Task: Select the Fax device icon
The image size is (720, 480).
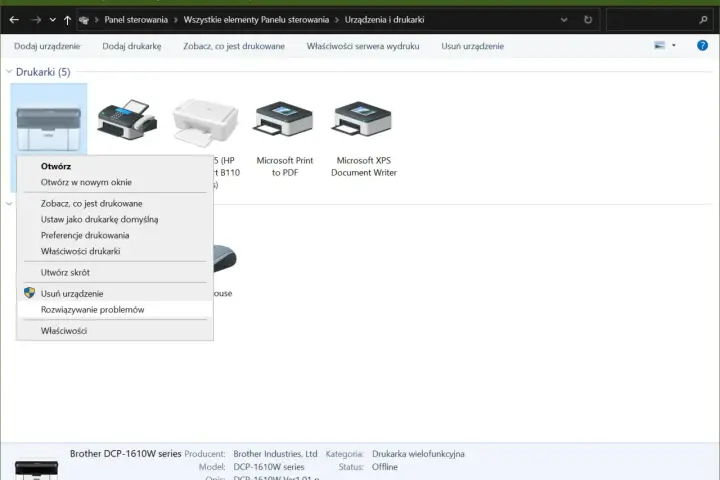Action: coord(127,119)
